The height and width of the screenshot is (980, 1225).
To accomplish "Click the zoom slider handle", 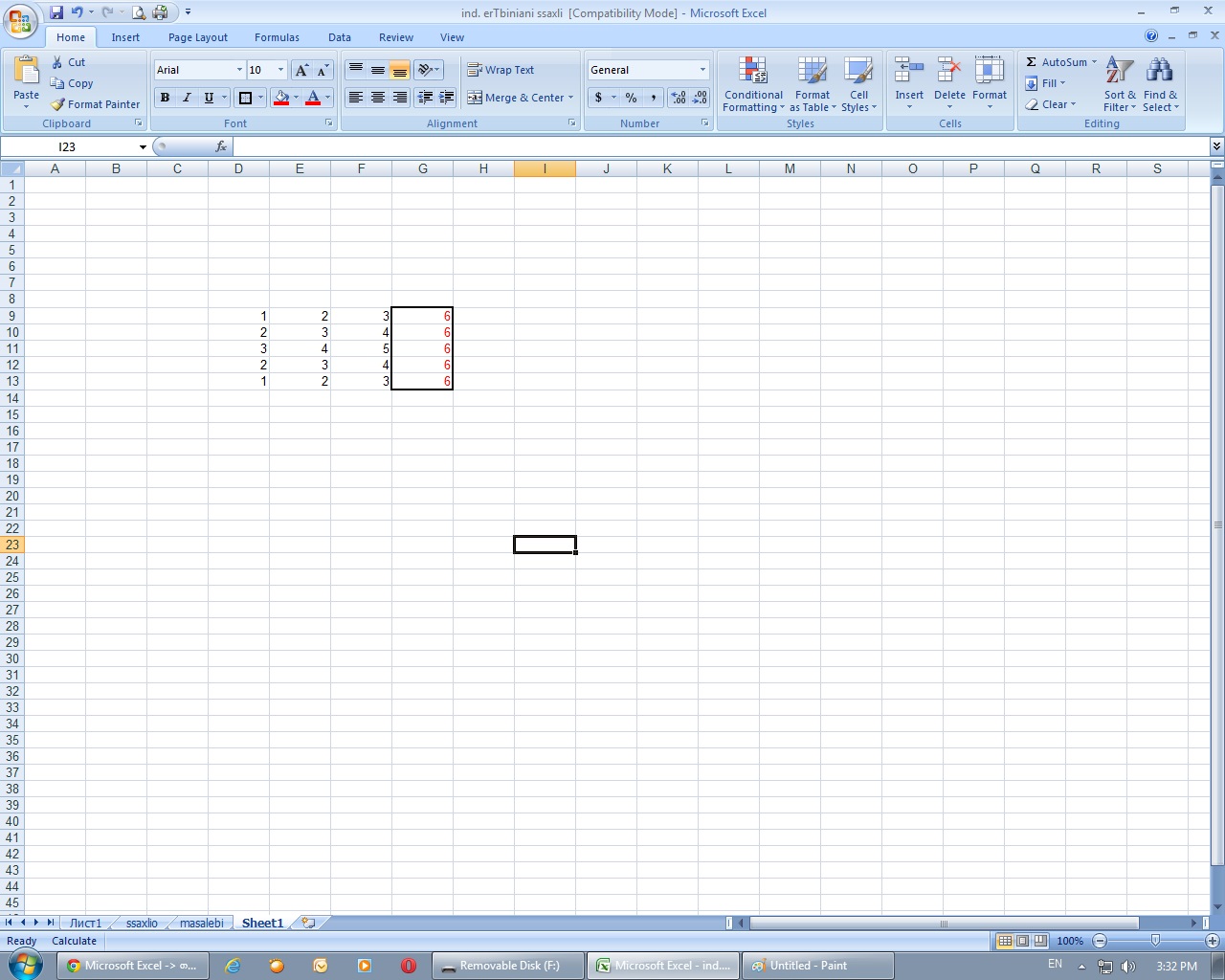I will [1155, 941].
